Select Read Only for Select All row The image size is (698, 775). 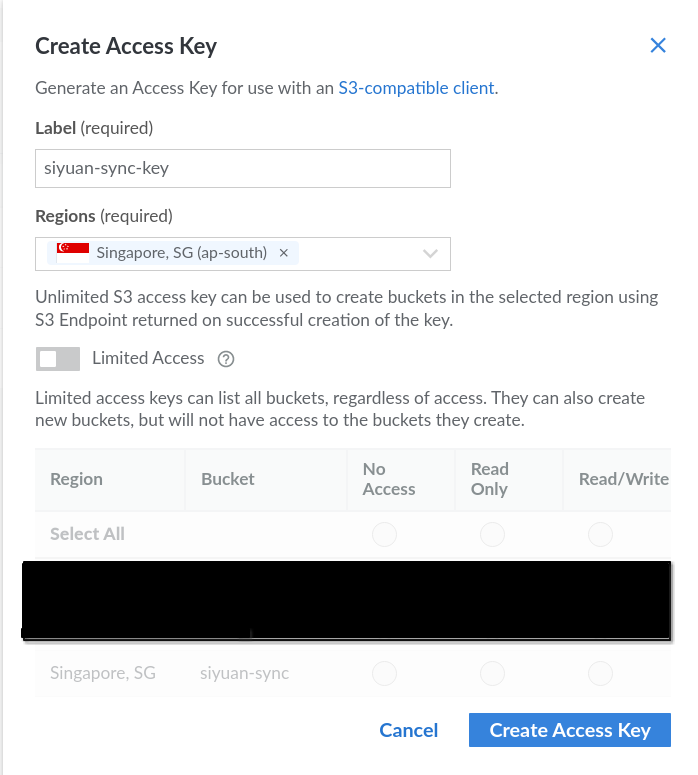click(492, 535)
